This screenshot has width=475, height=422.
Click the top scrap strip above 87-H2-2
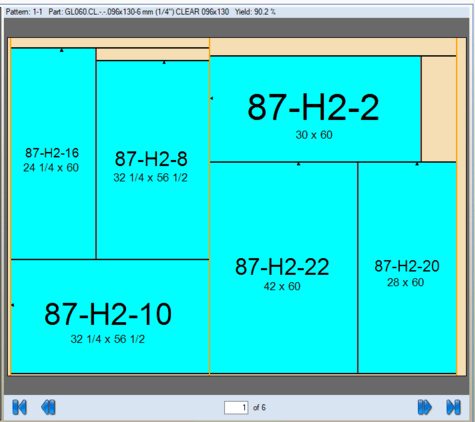coord(333,47)
